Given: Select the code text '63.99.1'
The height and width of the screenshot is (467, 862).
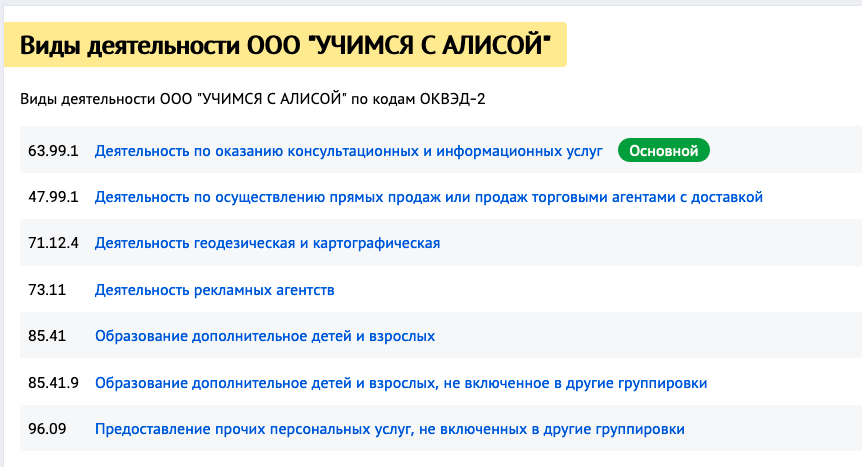Looking at the screenshot, I should tap(53, 151).
